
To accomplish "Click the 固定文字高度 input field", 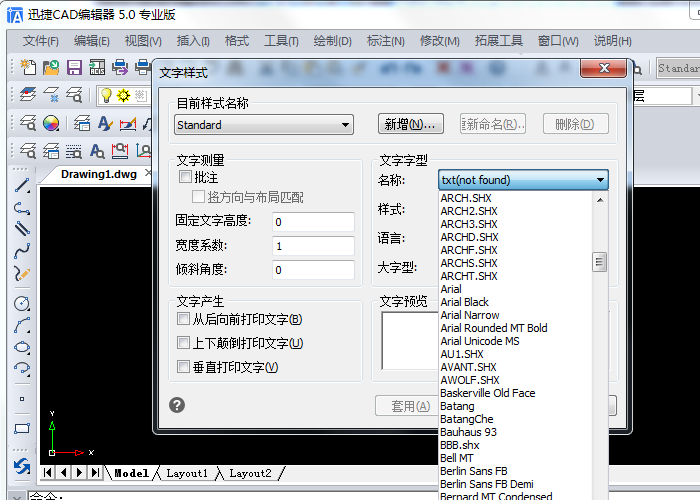I will (313, 222).
